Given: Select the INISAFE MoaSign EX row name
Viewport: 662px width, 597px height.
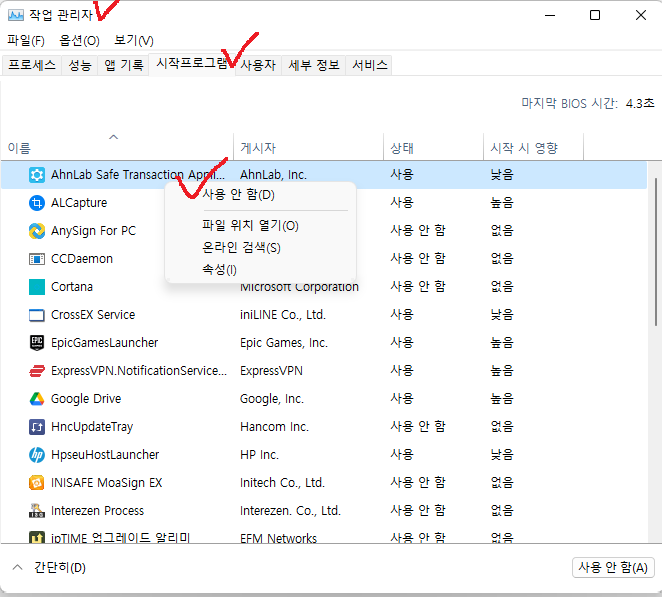Looking at the screenshot, I should pos(106,483).
